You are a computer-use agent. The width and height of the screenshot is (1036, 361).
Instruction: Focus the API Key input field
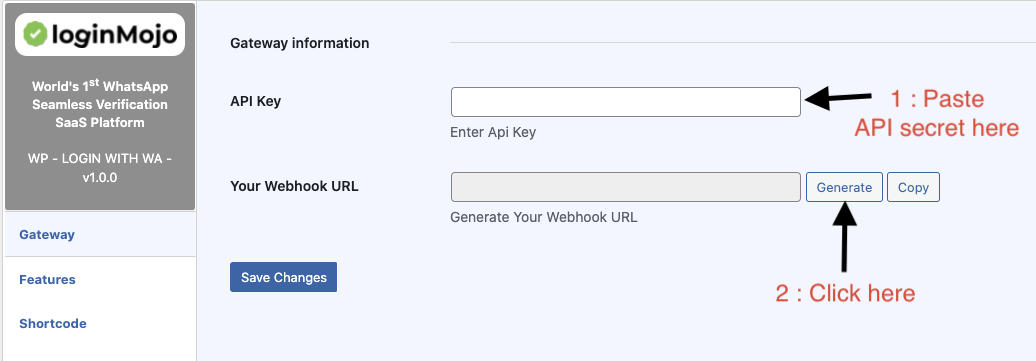pyautogui.click(x=626, y=102)
